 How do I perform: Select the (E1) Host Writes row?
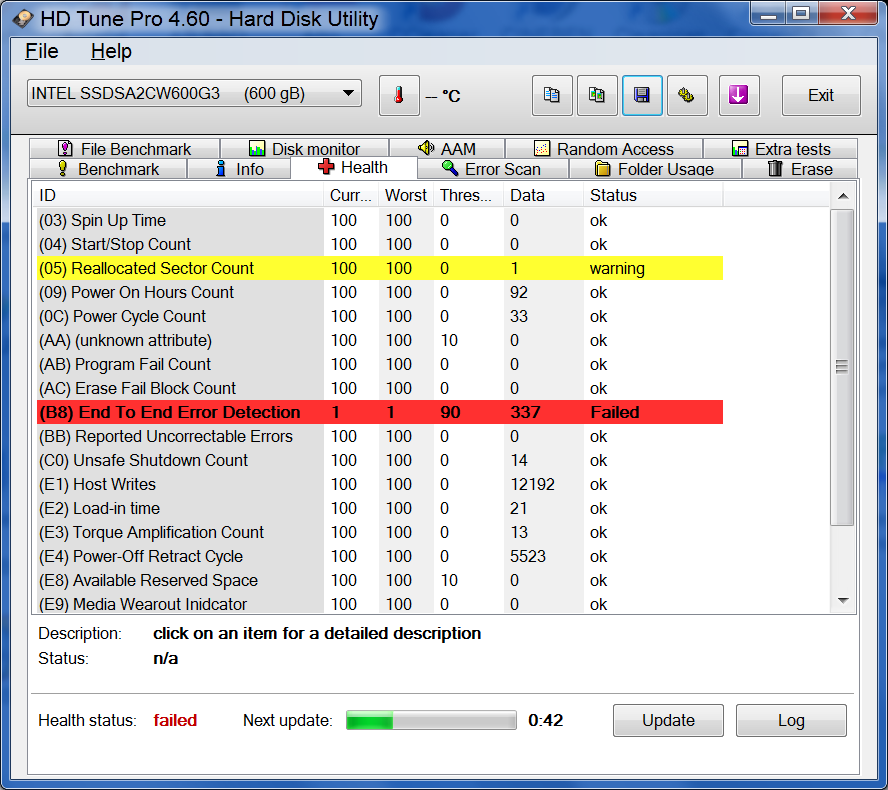click(x=380, y=484)
